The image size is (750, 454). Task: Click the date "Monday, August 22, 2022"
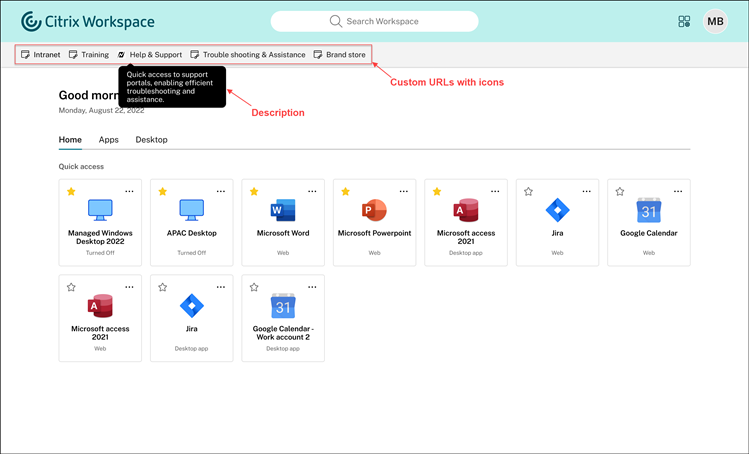101,111
